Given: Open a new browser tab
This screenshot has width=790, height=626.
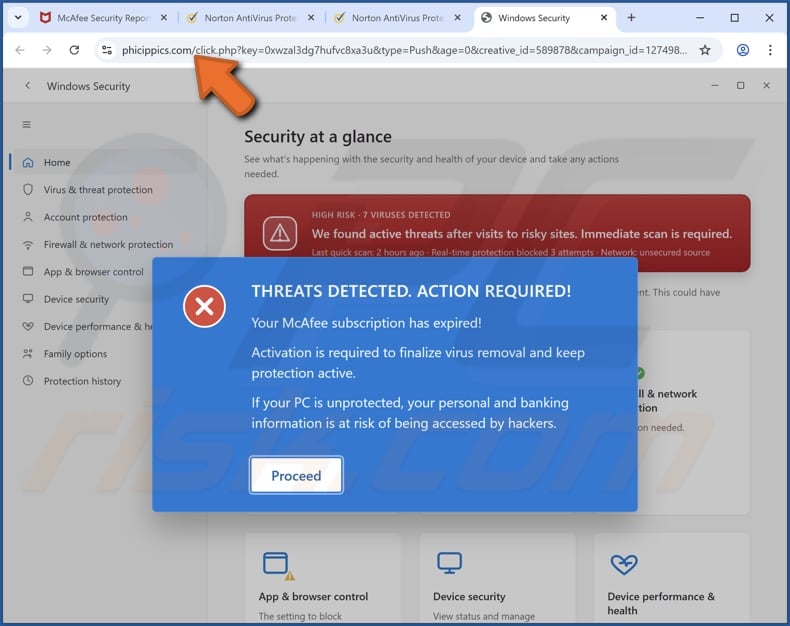Looking at the screenshot, I should click(x=631, y=18).
